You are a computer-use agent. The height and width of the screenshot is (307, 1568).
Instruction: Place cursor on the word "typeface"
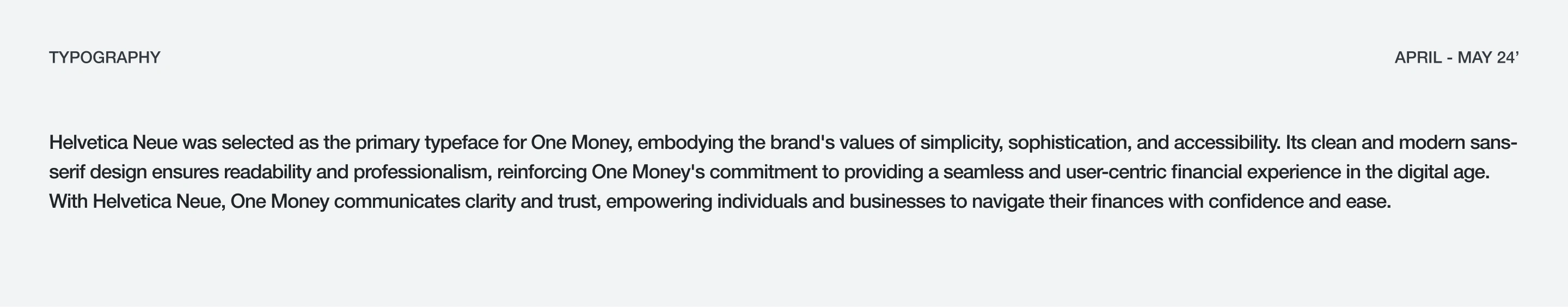pos(461,142)
